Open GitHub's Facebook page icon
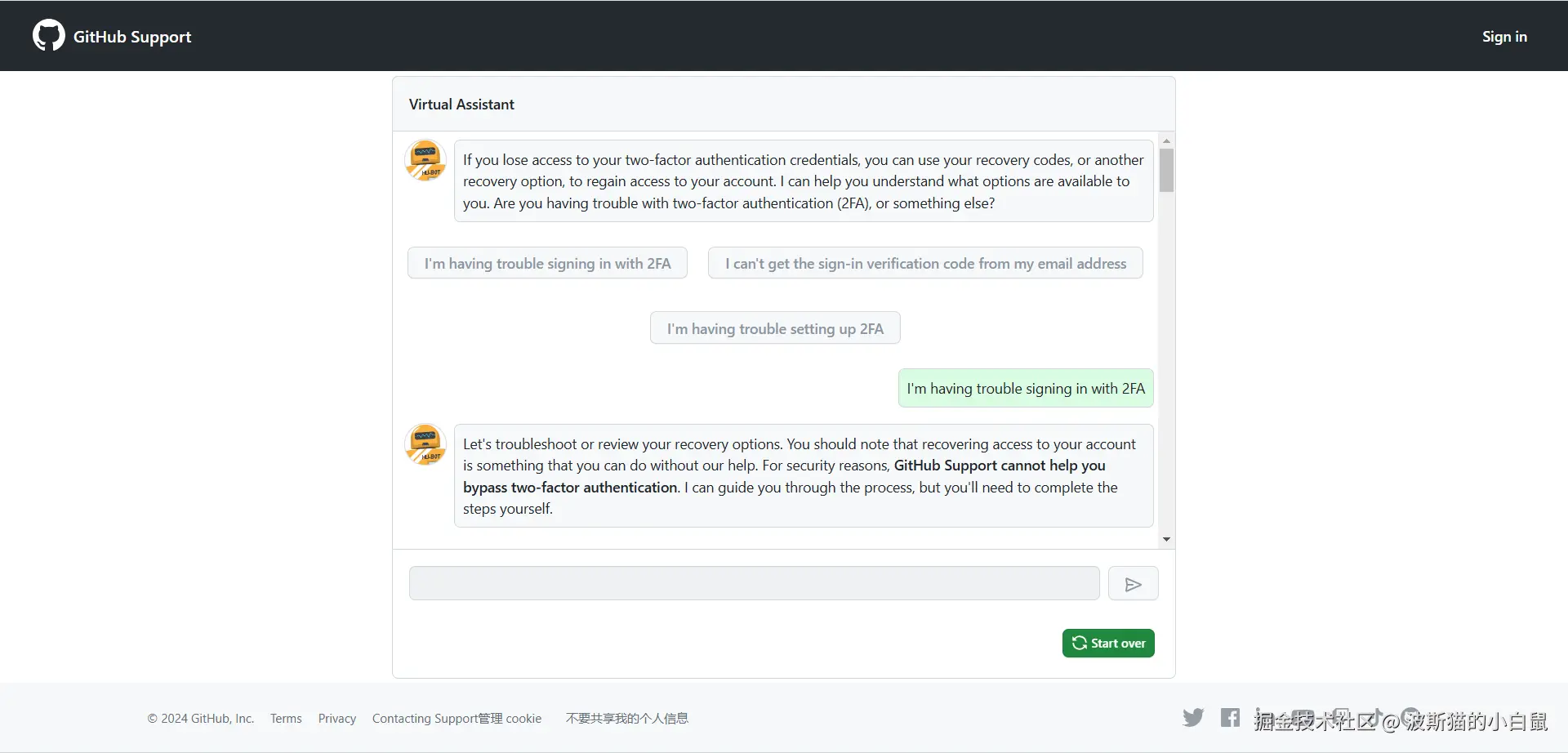Screen dimensions: 1568x753 click(x=1230, y=718)
